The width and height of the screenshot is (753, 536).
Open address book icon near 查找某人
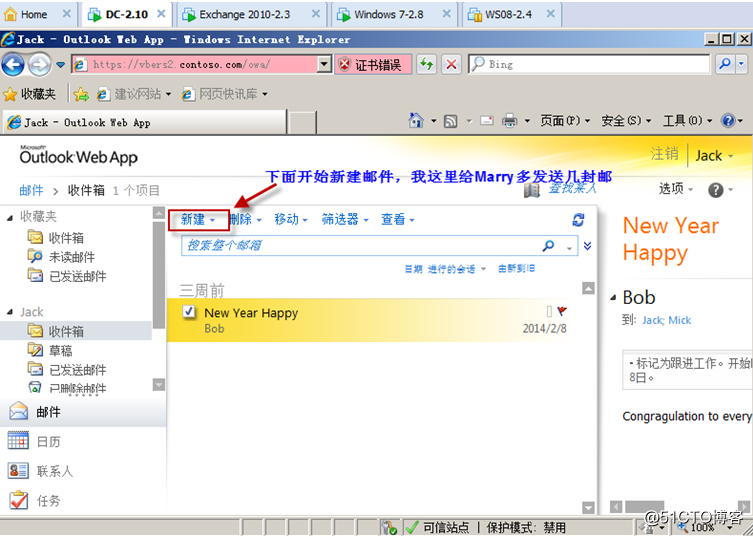click(x=532, y=190)
